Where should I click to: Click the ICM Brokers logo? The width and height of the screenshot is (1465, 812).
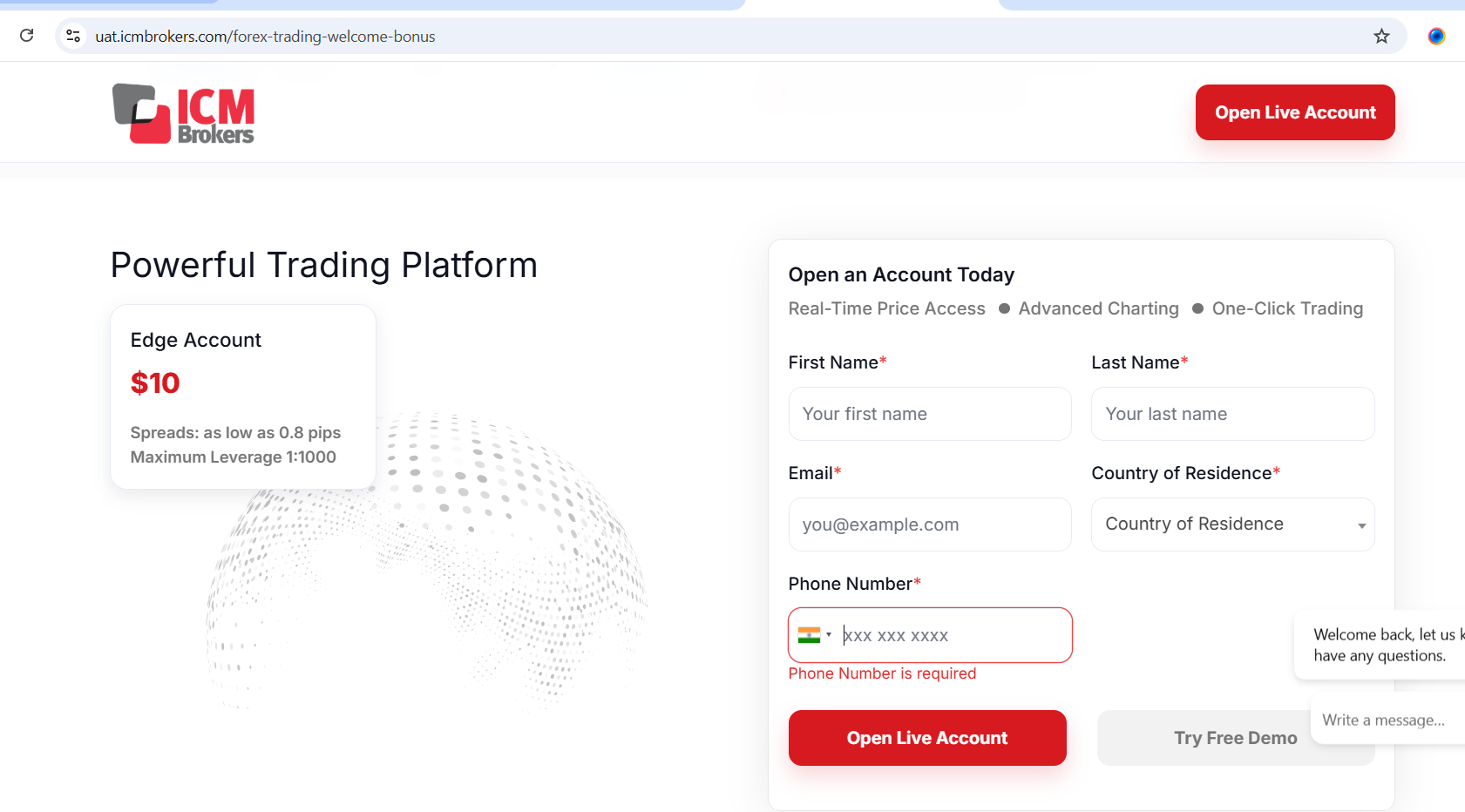pos(183,113)
